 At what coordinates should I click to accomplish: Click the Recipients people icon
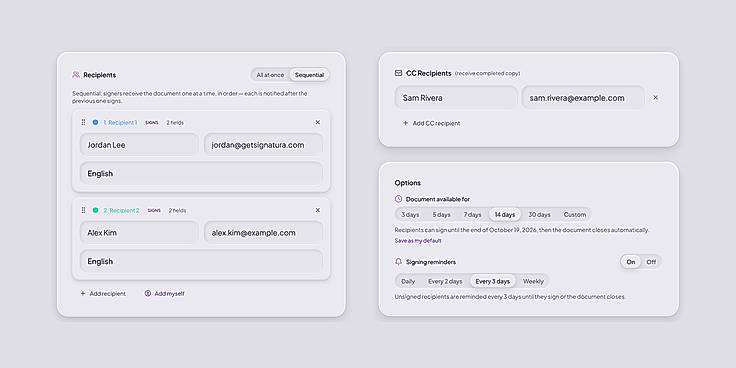[x=76, y=75]
